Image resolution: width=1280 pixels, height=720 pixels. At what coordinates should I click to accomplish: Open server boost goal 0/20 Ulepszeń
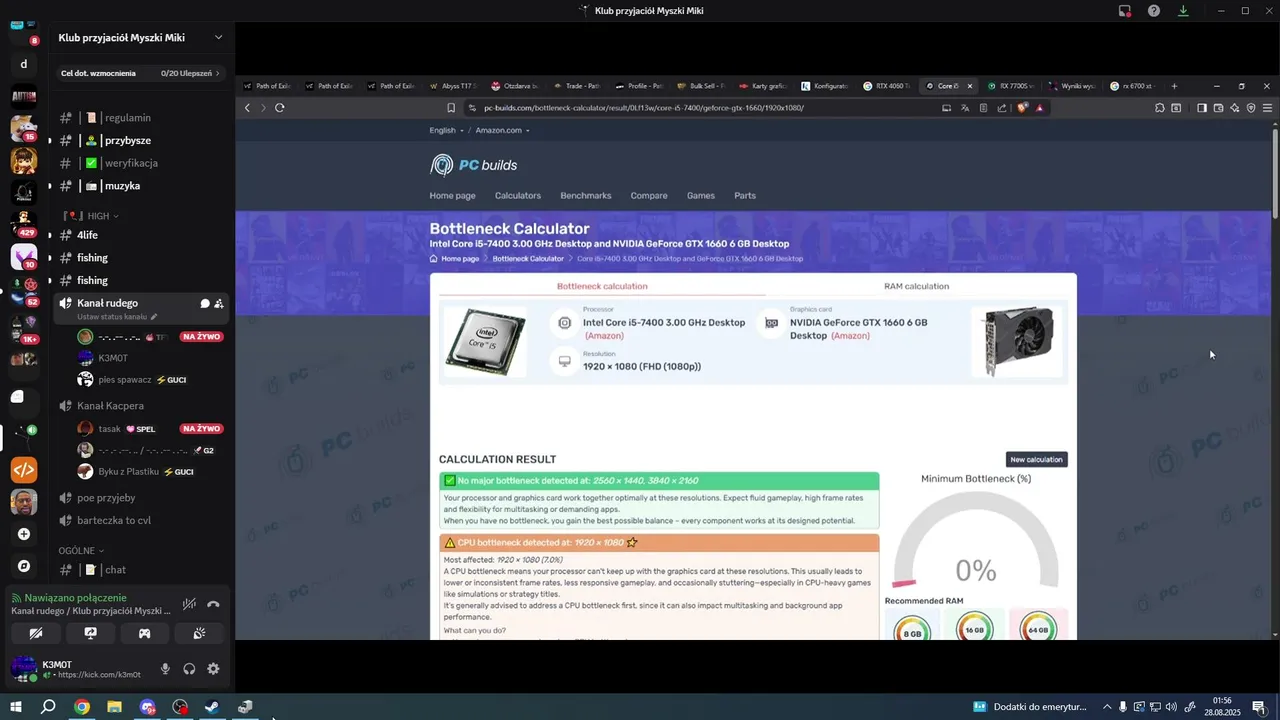[x=141, y=73]
